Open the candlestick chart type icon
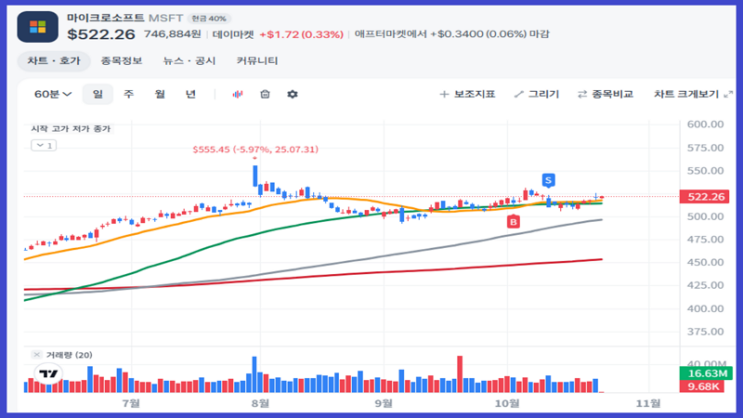The height and width of the screenshot is (418, 743). point(237,94)
